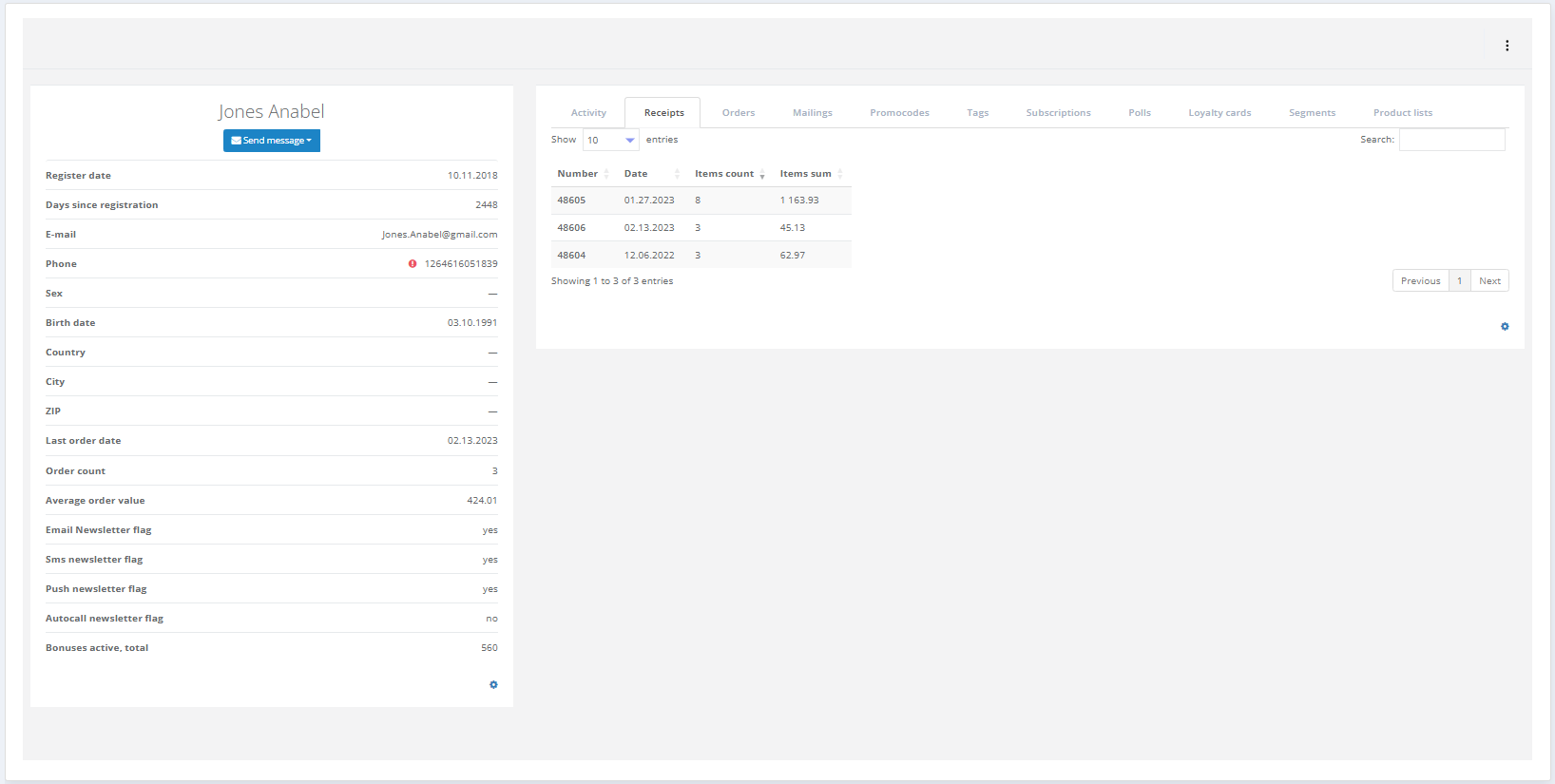Image resolution: width=1555 pixels, height=784 pixels.
Task: Select page 1 in pagination
Action: 1460,281
